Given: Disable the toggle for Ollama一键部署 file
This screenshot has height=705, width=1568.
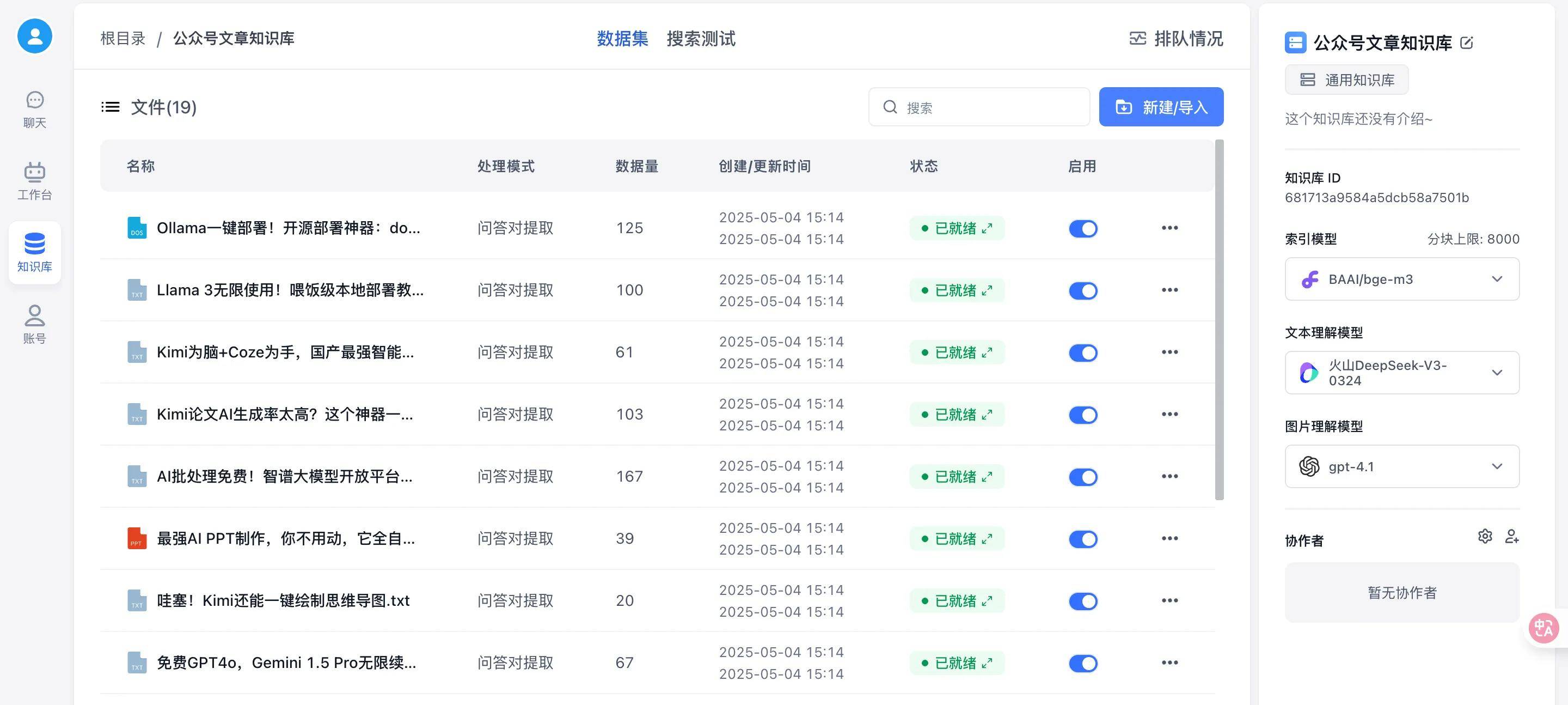Looking at the screenshot, I should pos(1083,228).
